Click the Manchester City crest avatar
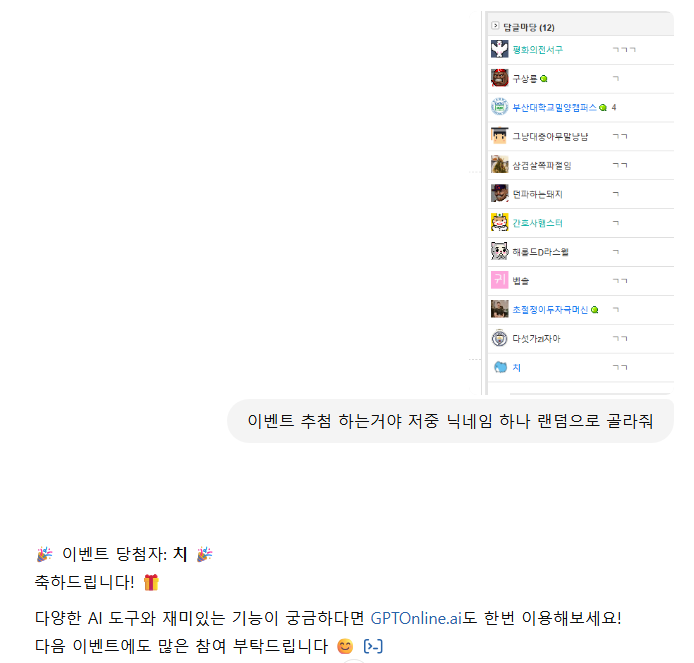 [x=499, y=338]
